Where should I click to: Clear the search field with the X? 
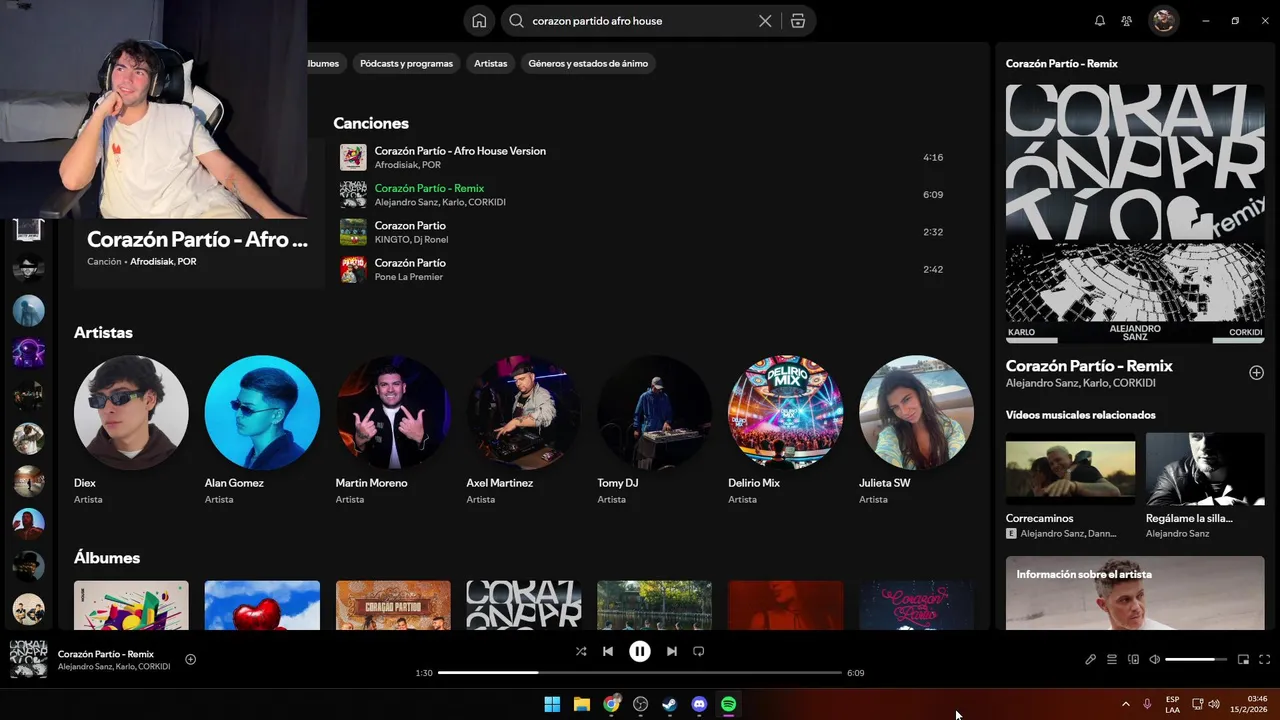tap(765, 21)
